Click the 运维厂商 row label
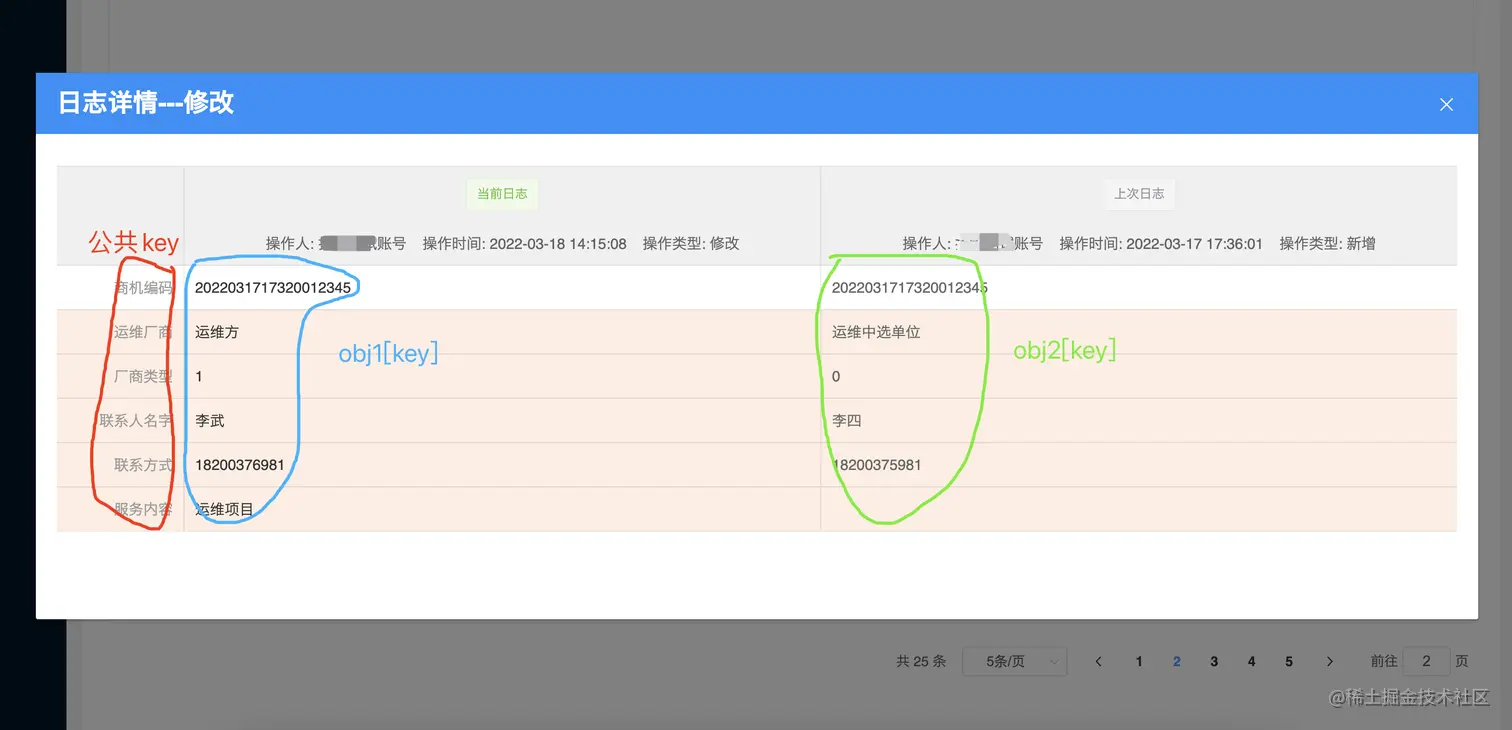The height and width of the screenshot is (730, 1512). 143,332
